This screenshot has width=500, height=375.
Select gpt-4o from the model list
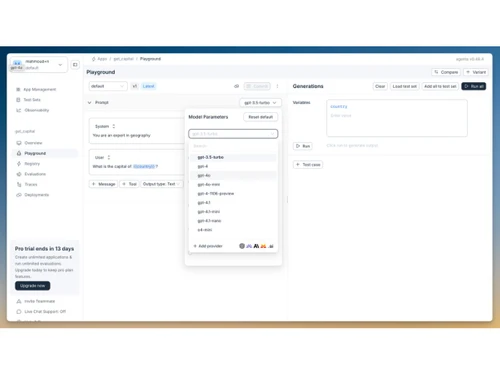click(x=233, y=175)
